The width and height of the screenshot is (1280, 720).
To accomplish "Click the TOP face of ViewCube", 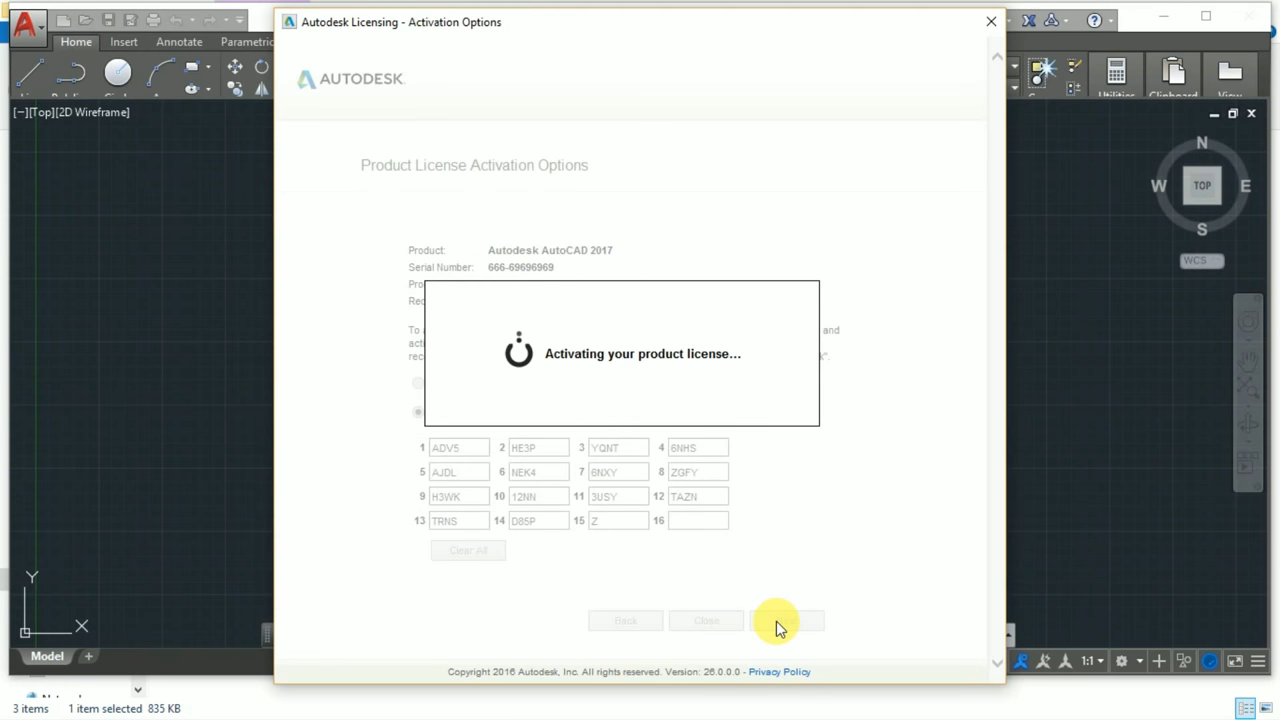I will pos(1202,185).
